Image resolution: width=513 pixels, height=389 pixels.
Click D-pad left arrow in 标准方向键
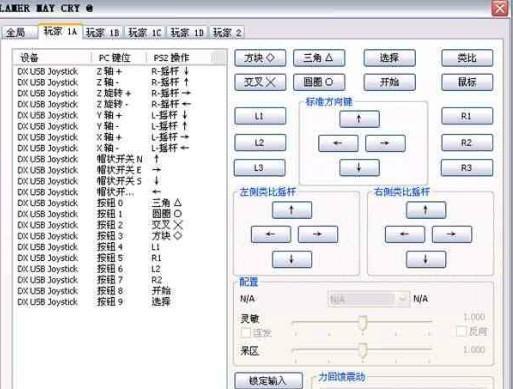pyautogui.click(x=338, y=143)
